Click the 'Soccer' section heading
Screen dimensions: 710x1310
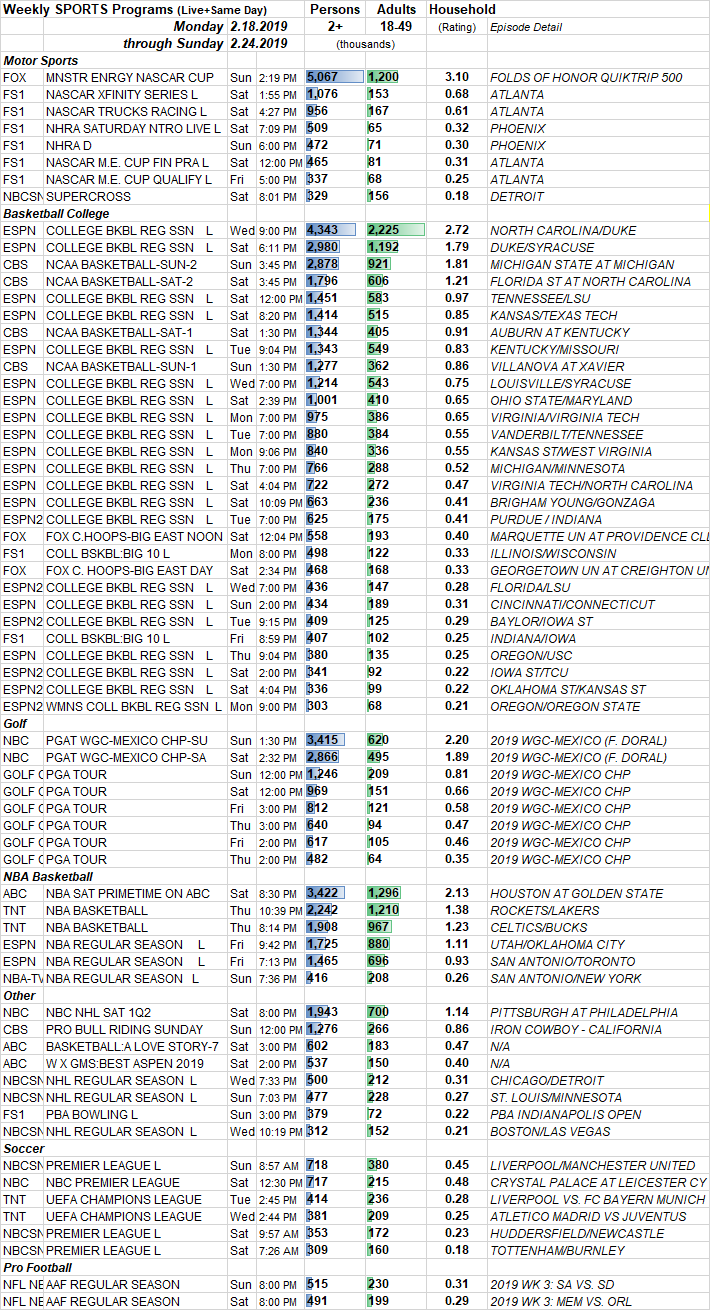23,1148
